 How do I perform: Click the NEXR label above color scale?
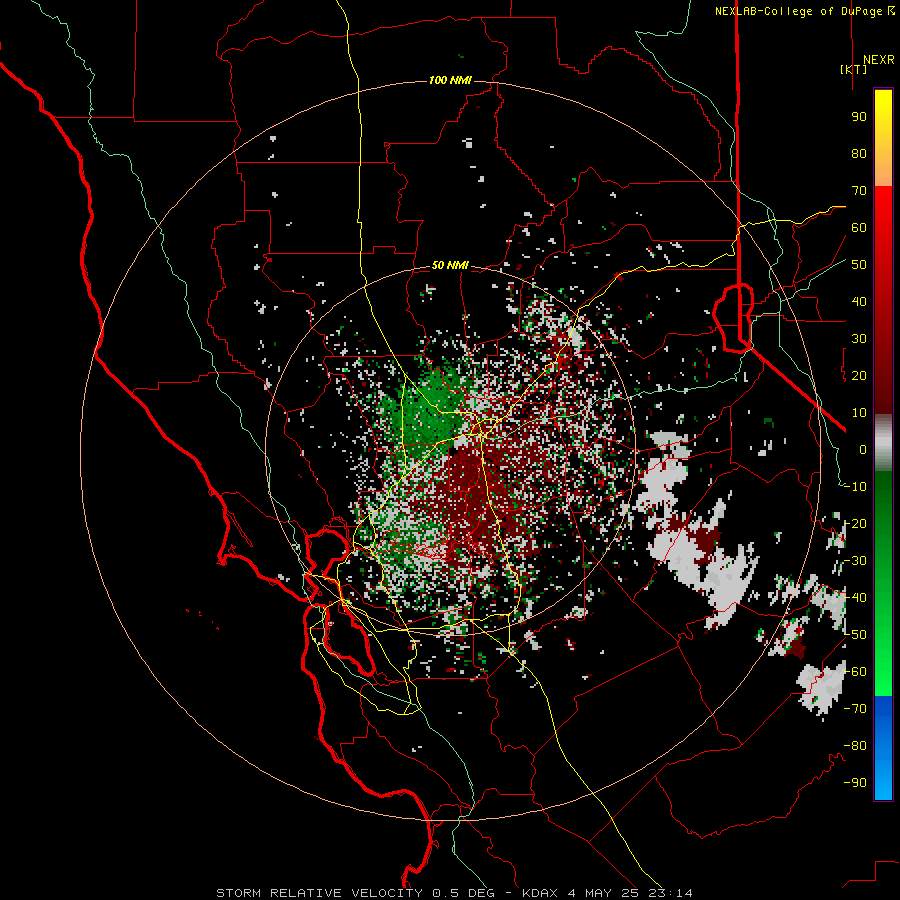point(879,60)
